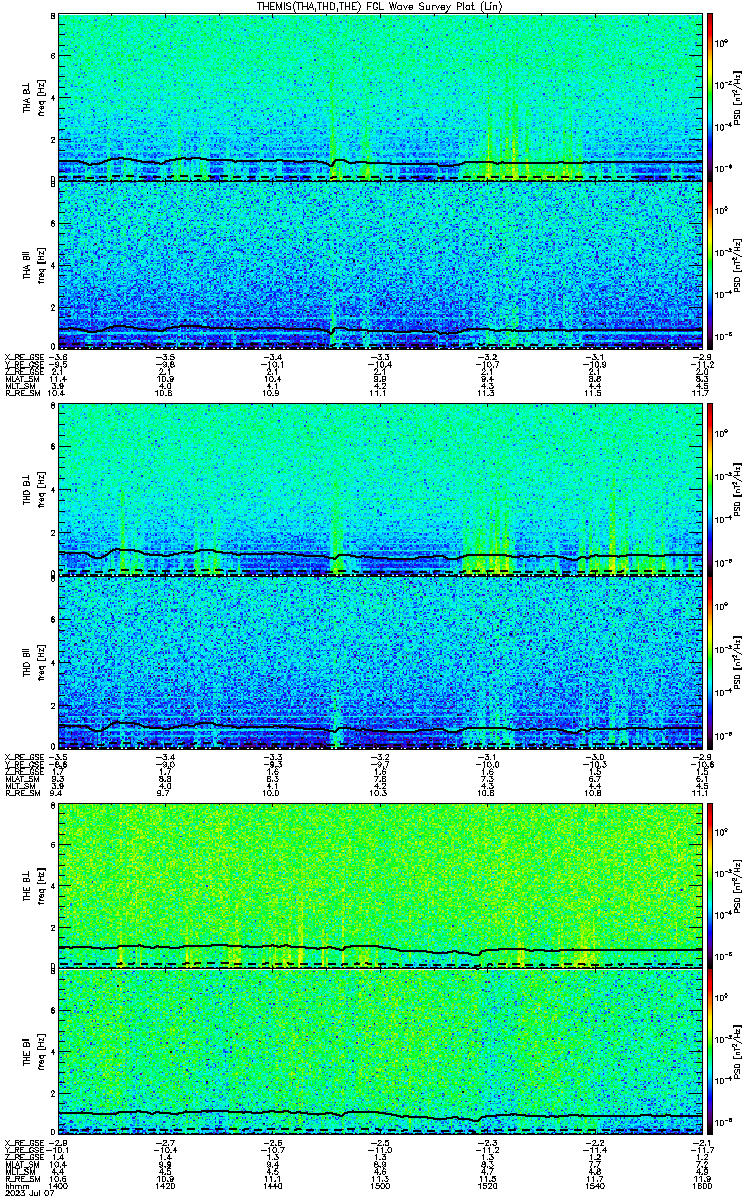Click the 1540 time tick label
Screen dimensions: 750x1200
(x=596, y=1187)
